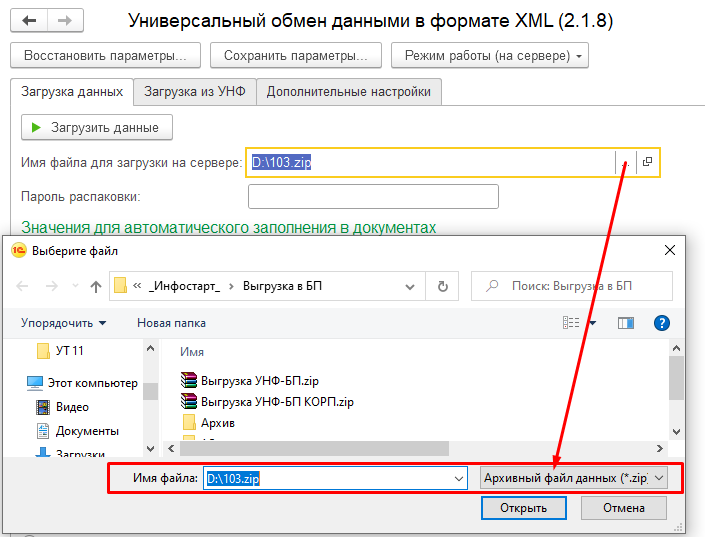Image resolution: width=705 pixels, height=537 pixels.
Task: Open file type filter Архивный файл данных
Action: click(574, 478)
